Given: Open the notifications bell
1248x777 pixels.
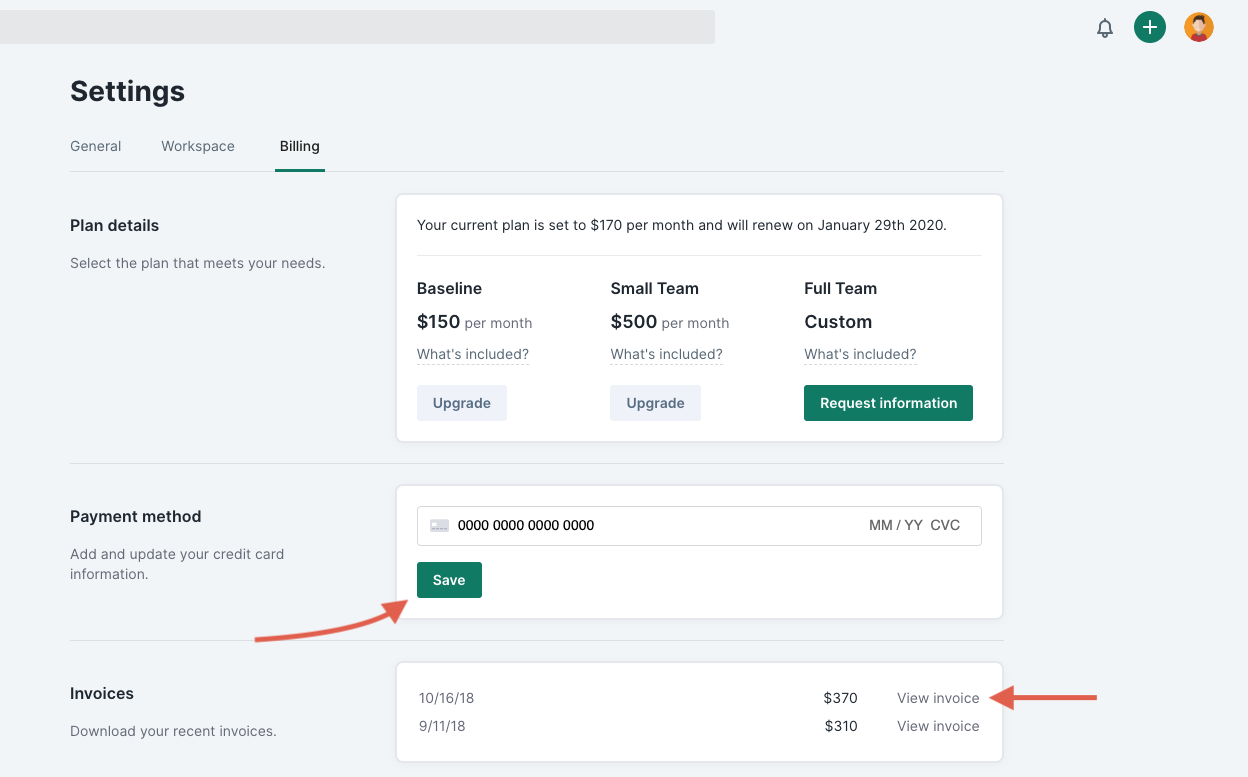Looking at the screenshot, I should [1105, 28].
